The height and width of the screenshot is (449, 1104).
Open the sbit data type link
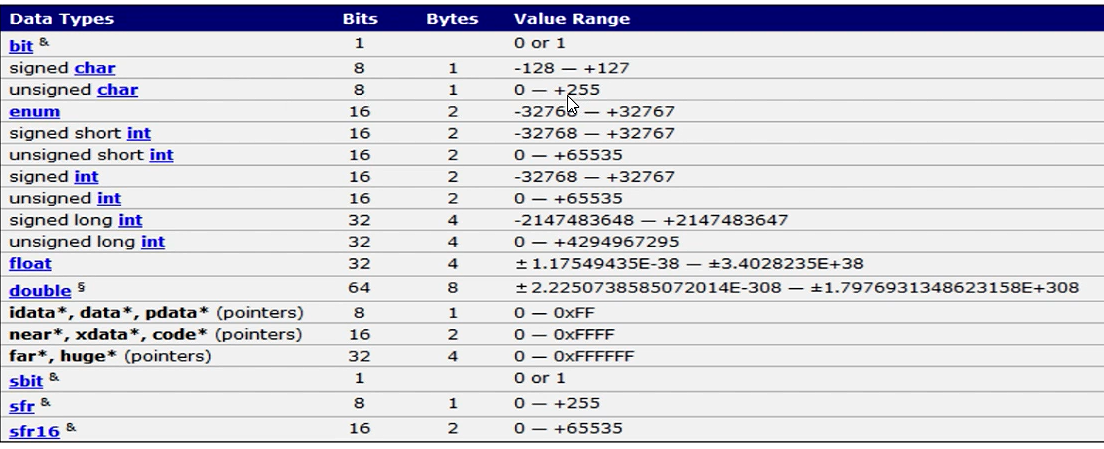(26, 381)
